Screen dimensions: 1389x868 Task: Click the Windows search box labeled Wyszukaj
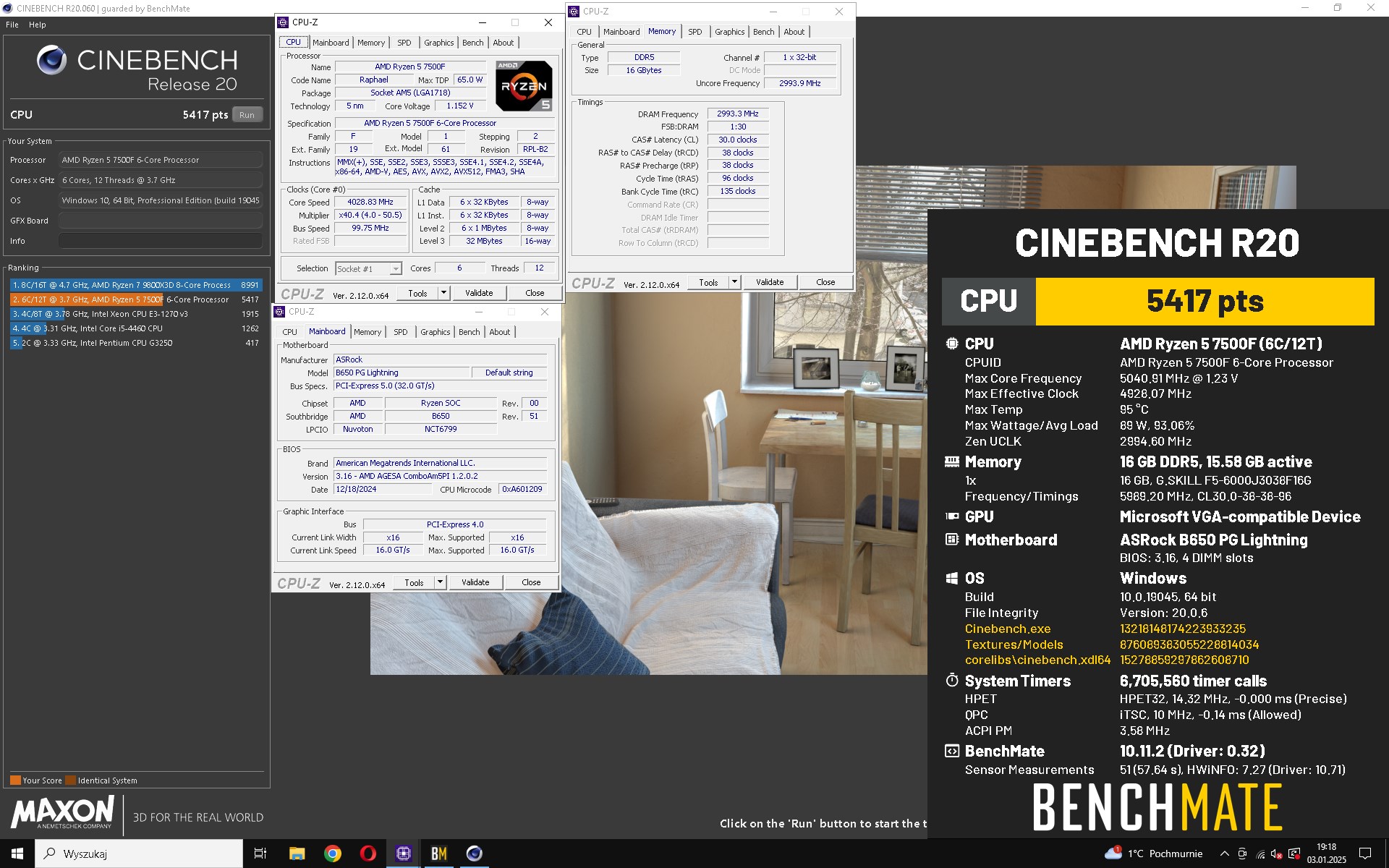[x=139, y=854]
